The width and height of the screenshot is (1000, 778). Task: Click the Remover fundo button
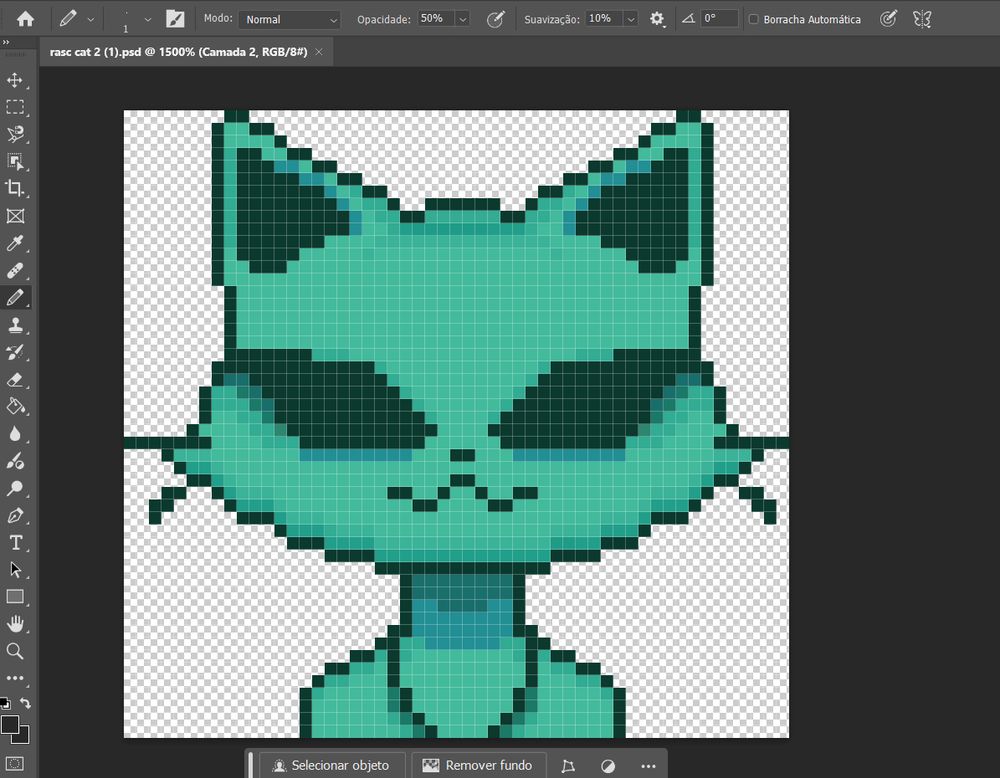click(x=478, y=765)
